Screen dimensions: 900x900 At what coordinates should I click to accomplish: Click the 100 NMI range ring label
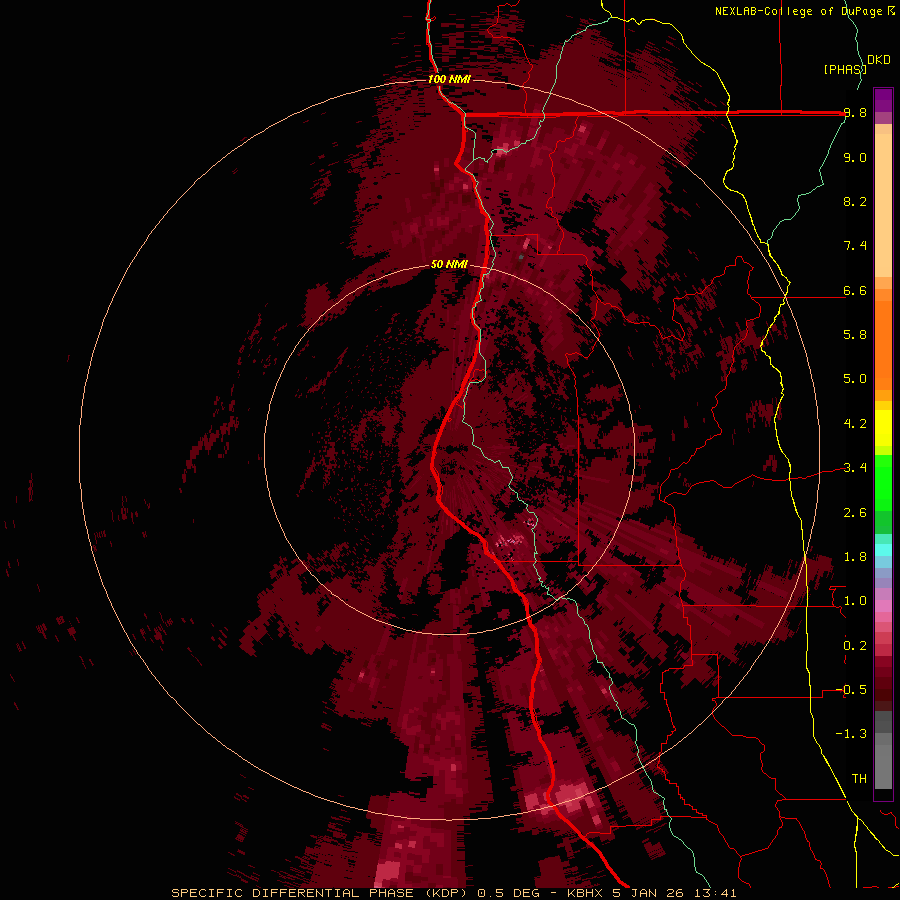pyautogui.click(x=449, y=79)
